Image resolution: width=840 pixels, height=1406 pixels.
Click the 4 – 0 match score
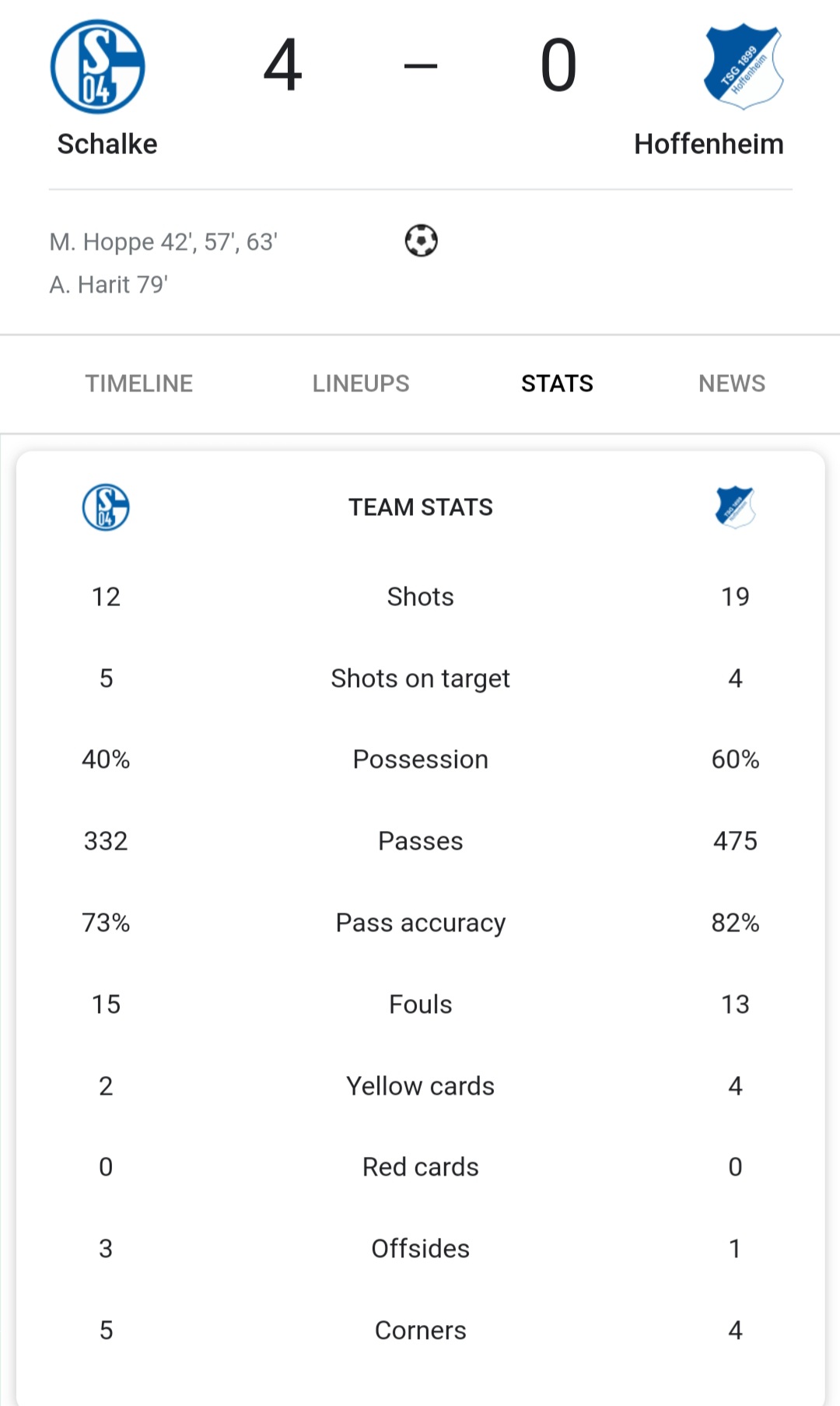click(420, 66)
